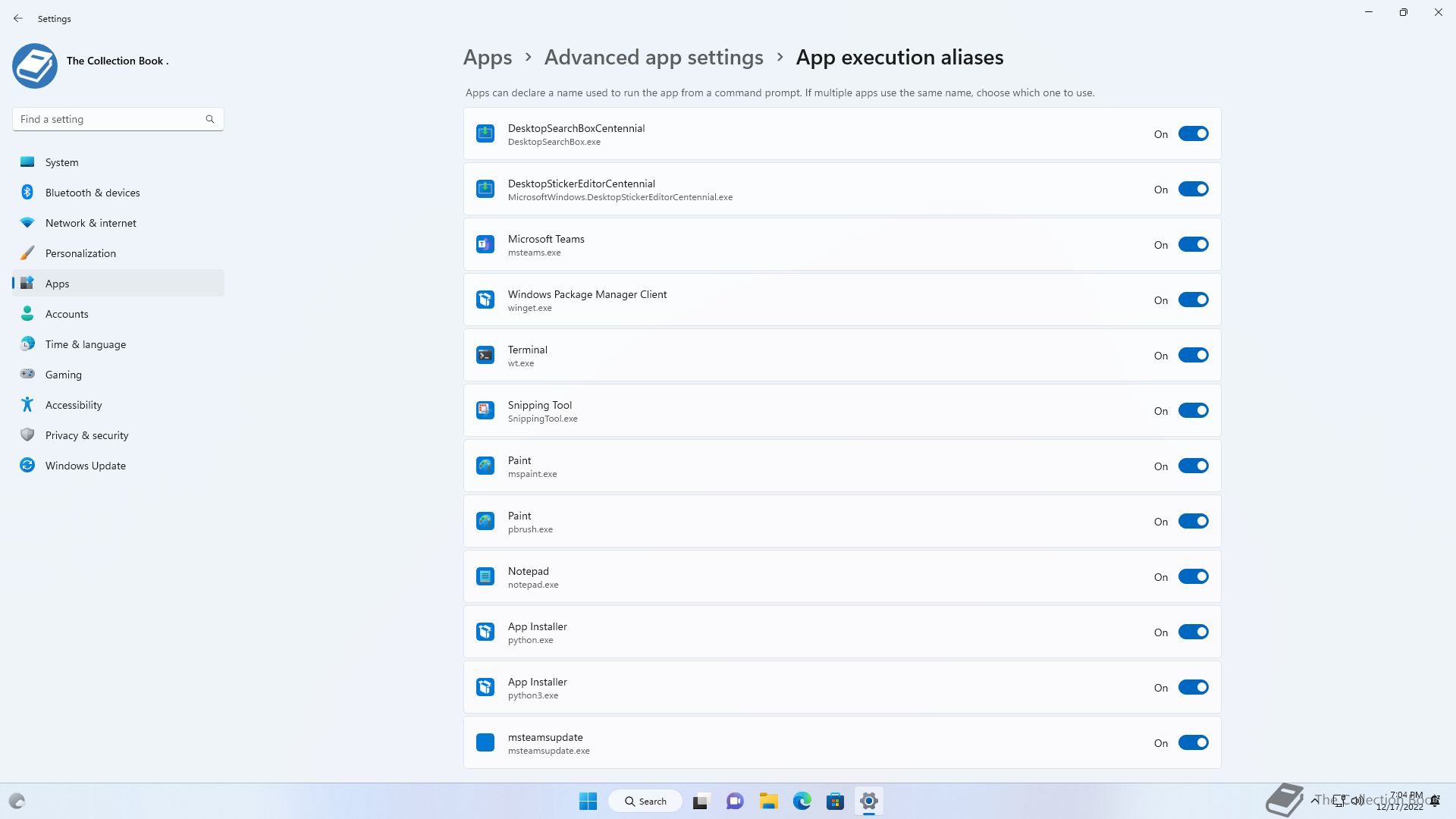The height and width of the screenshot is (819, 1456).
Task: Disable the notepad.exe alias
Action: 1193,577
